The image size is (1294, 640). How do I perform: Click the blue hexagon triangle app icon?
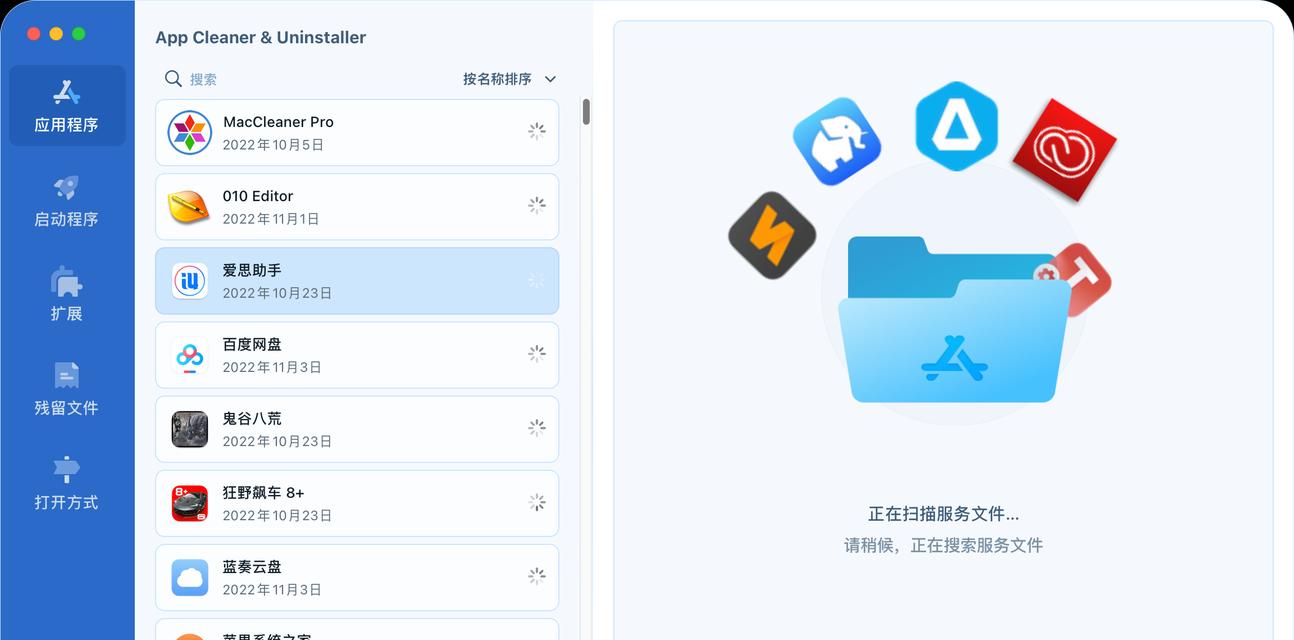click(956, 126)
